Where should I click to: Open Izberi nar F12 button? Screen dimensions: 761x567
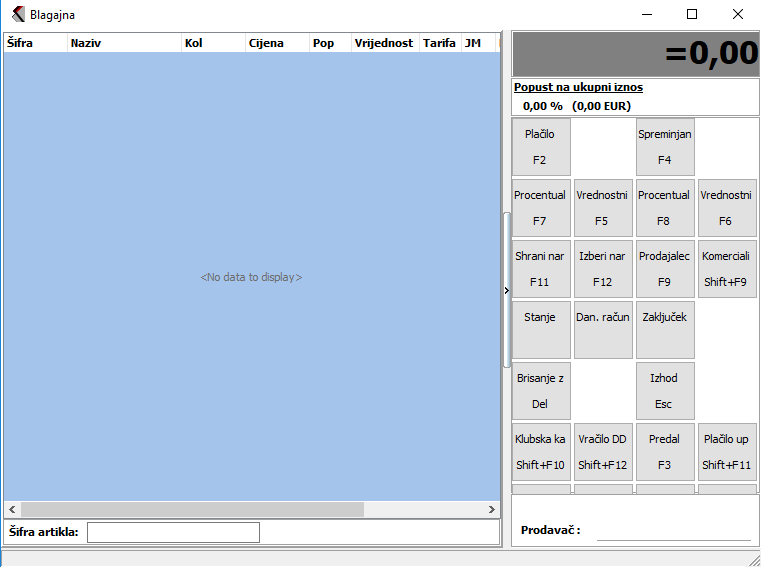click(603, 269)
